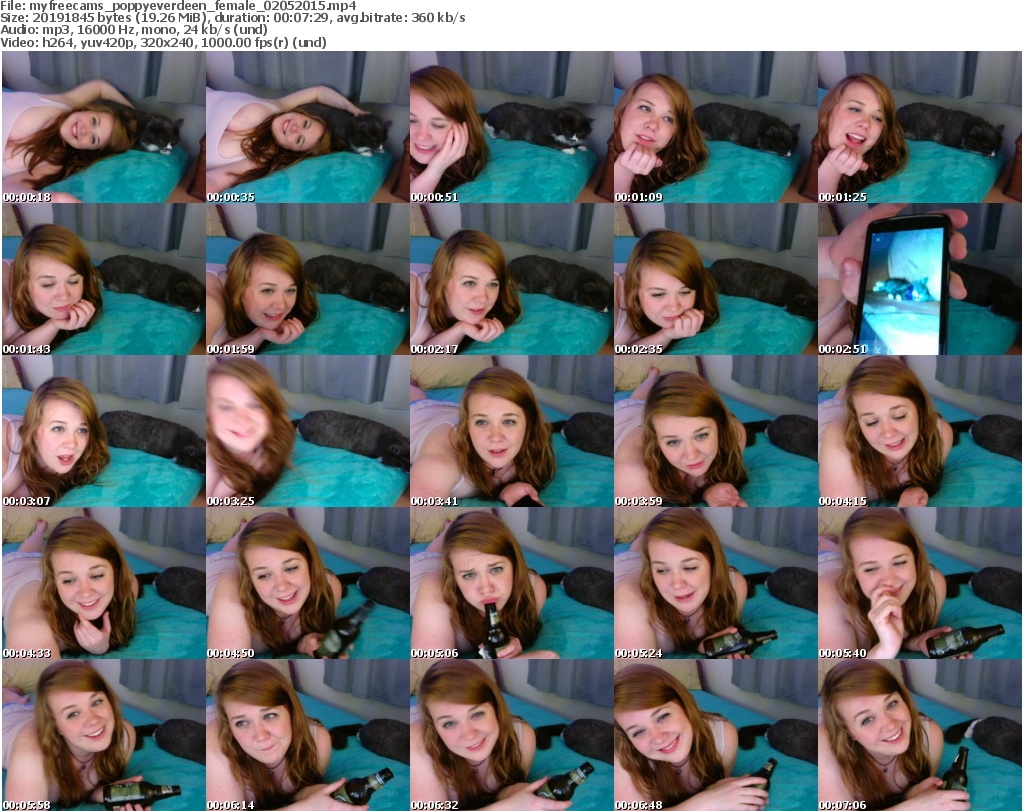Select the thumbnail timestamped 00:03:59
The width and height of the screenshot is (1024, 811).
click(715, 431)
